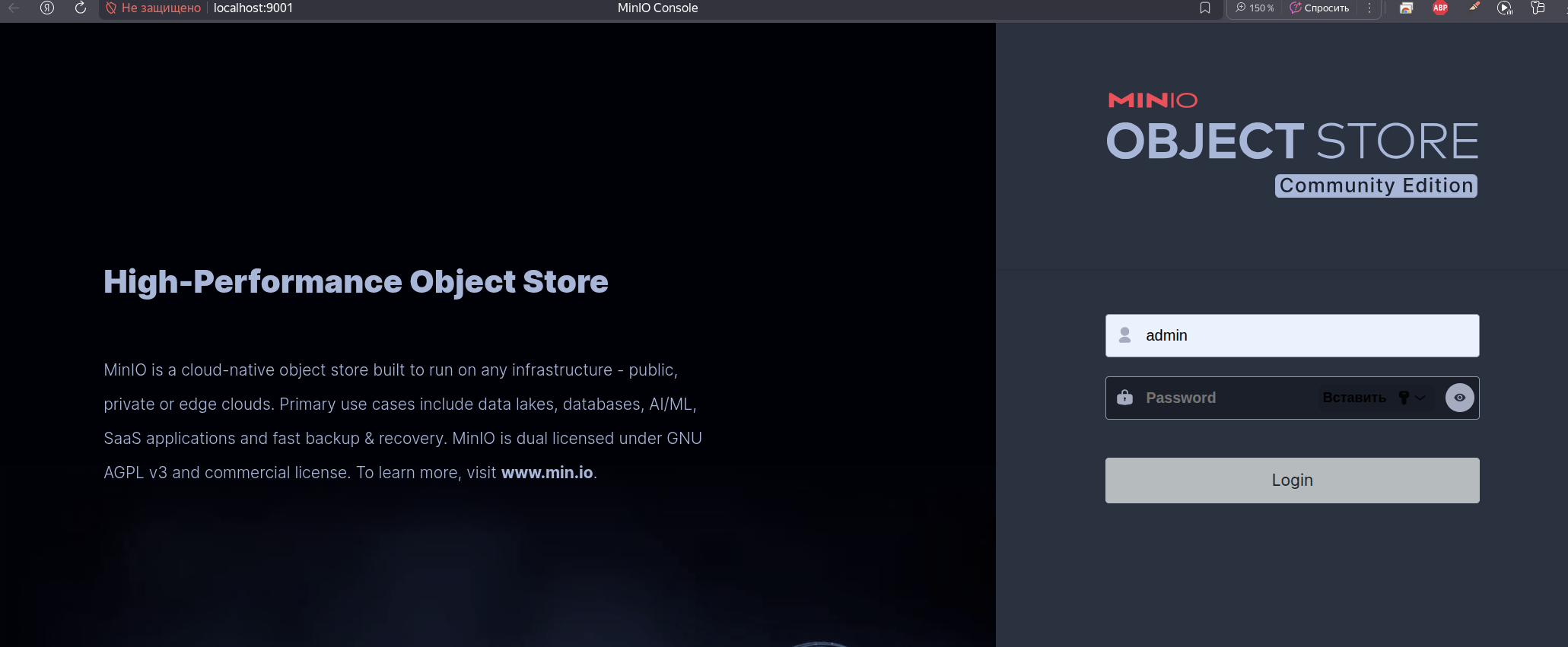Open the www.min.io link
Viewport: 1568px width, 647px height.
[546, 472]
